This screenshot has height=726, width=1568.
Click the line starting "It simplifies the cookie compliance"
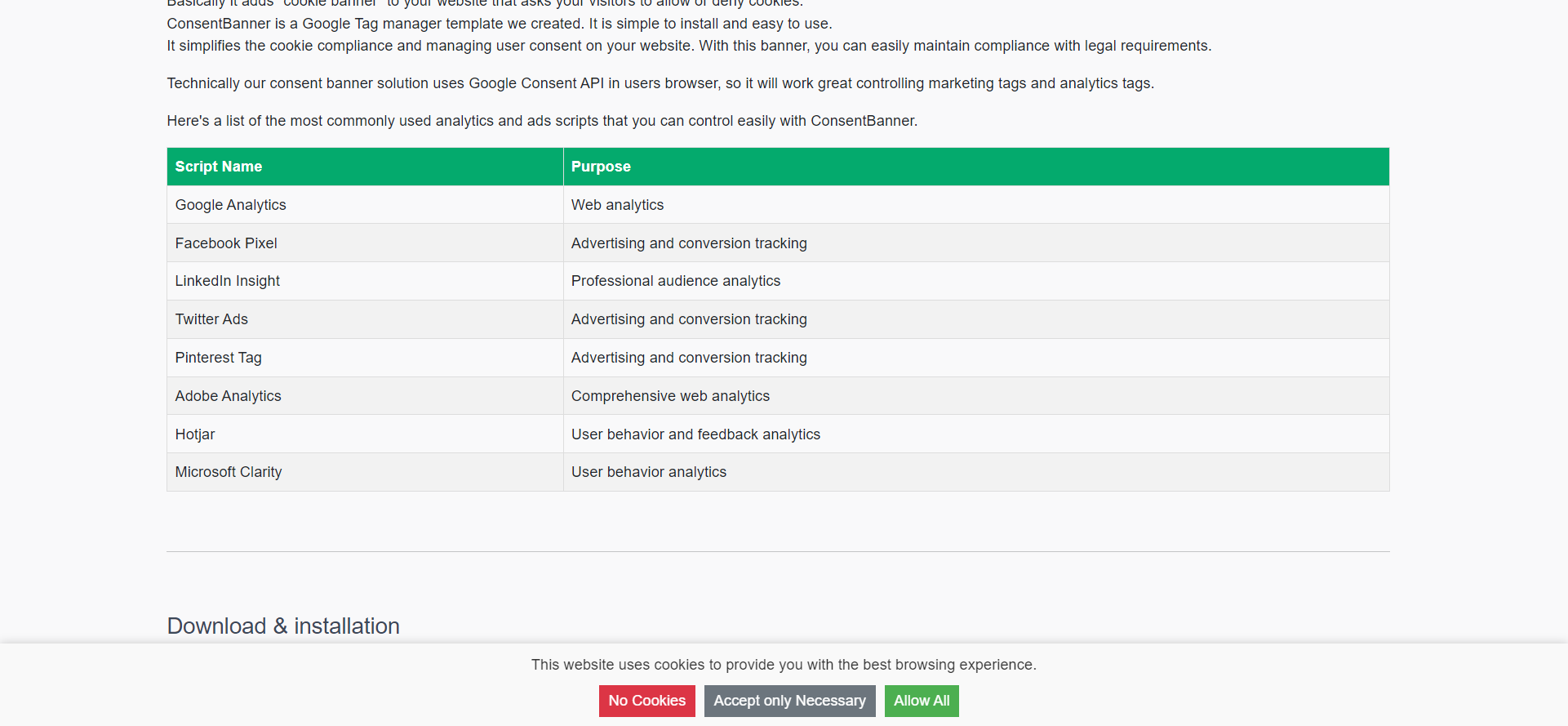tap(689, 46)
